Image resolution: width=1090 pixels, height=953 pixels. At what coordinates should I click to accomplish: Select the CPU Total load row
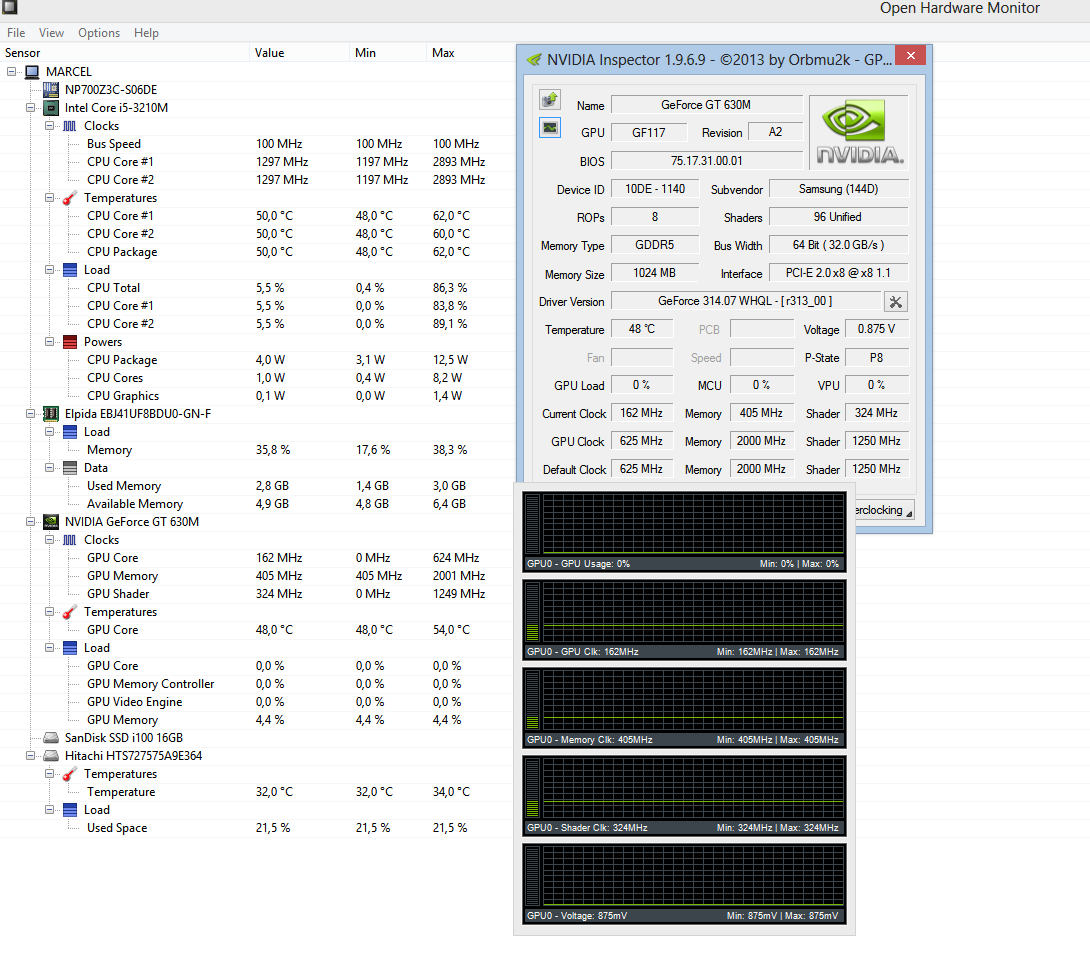coord(257,288)
